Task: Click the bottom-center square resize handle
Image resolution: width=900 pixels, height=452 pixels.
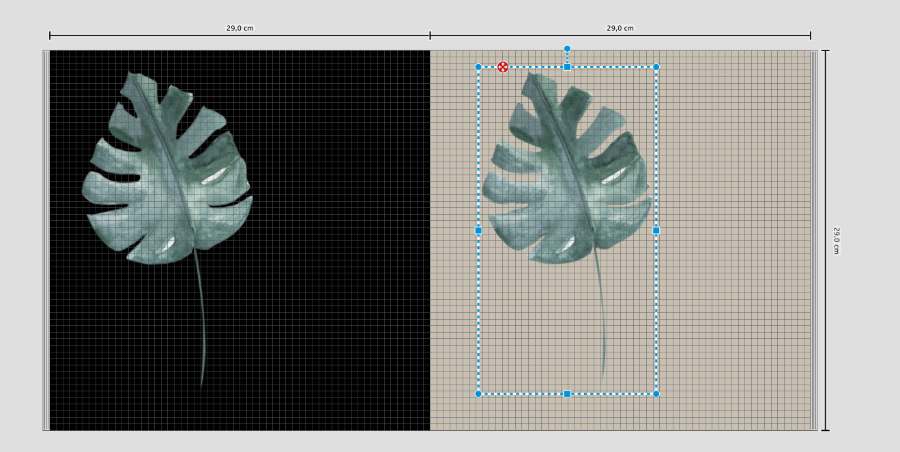Action: 567,394
